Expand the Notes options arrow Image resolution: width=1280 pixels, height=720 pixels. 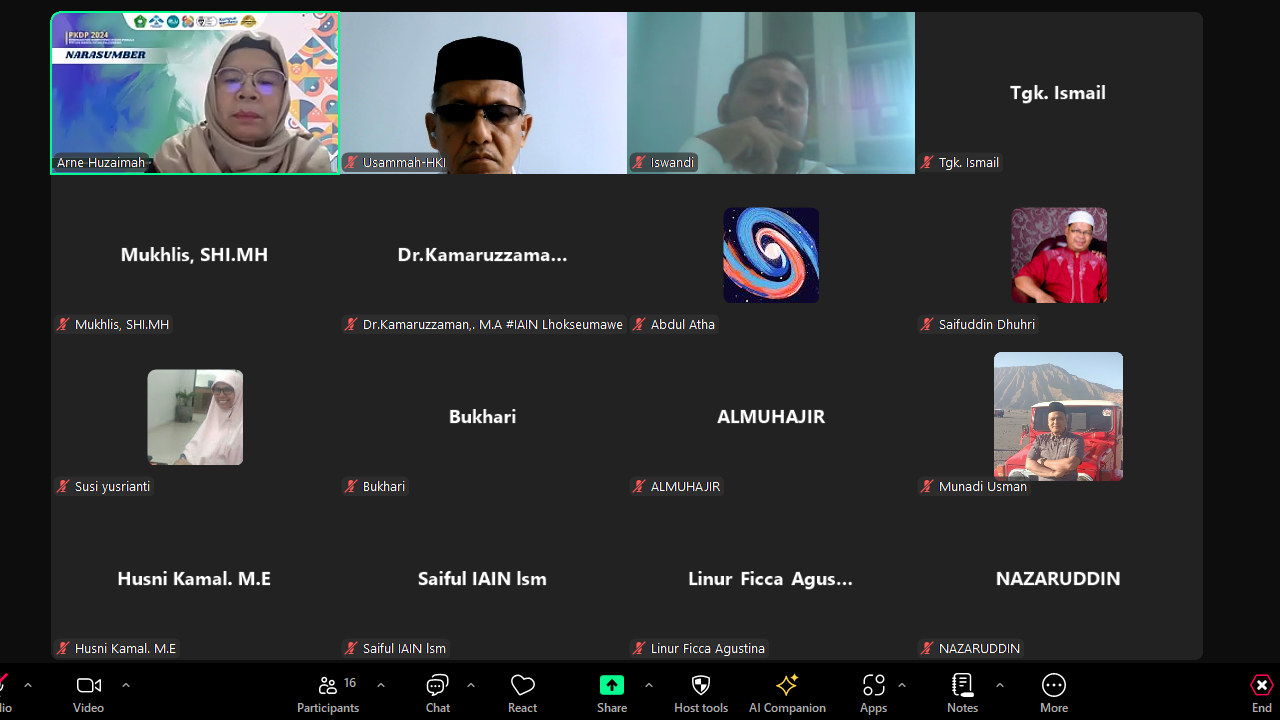1000,685
